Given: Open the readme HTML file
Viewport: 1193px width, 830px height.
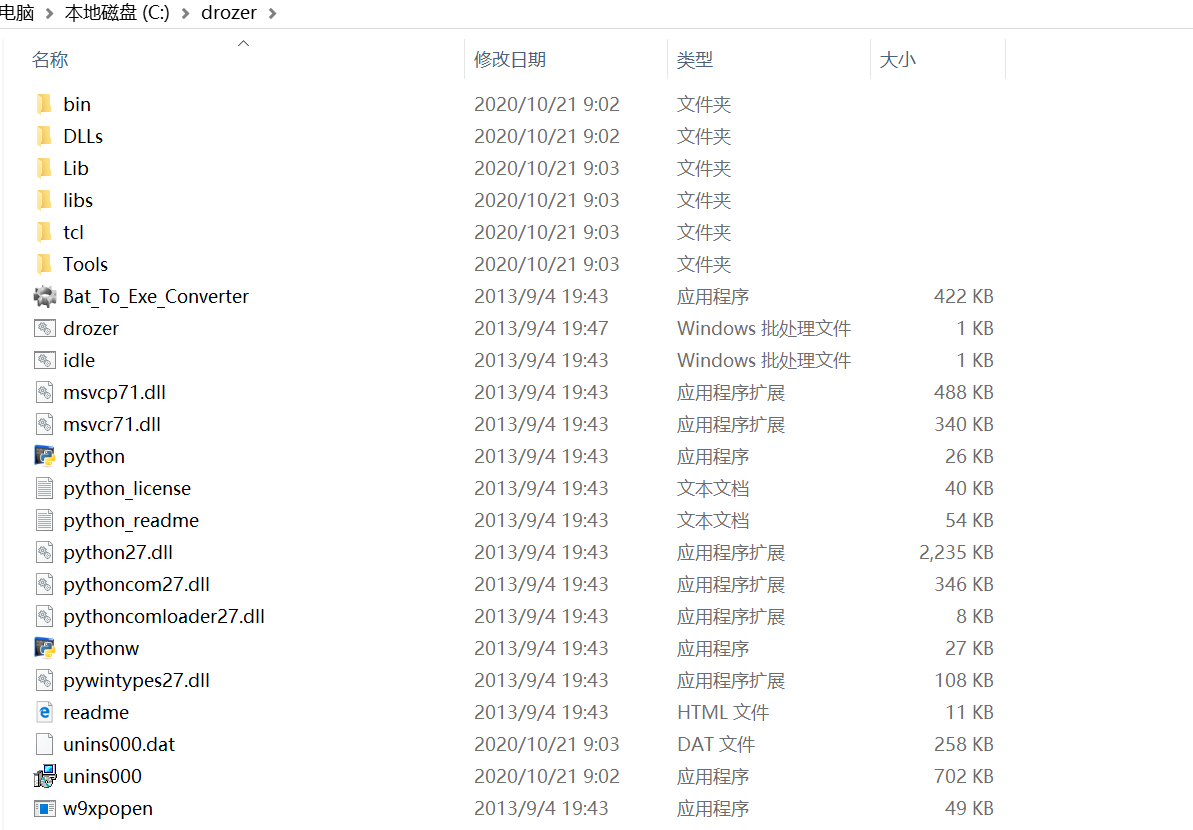Looking at the screenshot, I should (95, 711).
